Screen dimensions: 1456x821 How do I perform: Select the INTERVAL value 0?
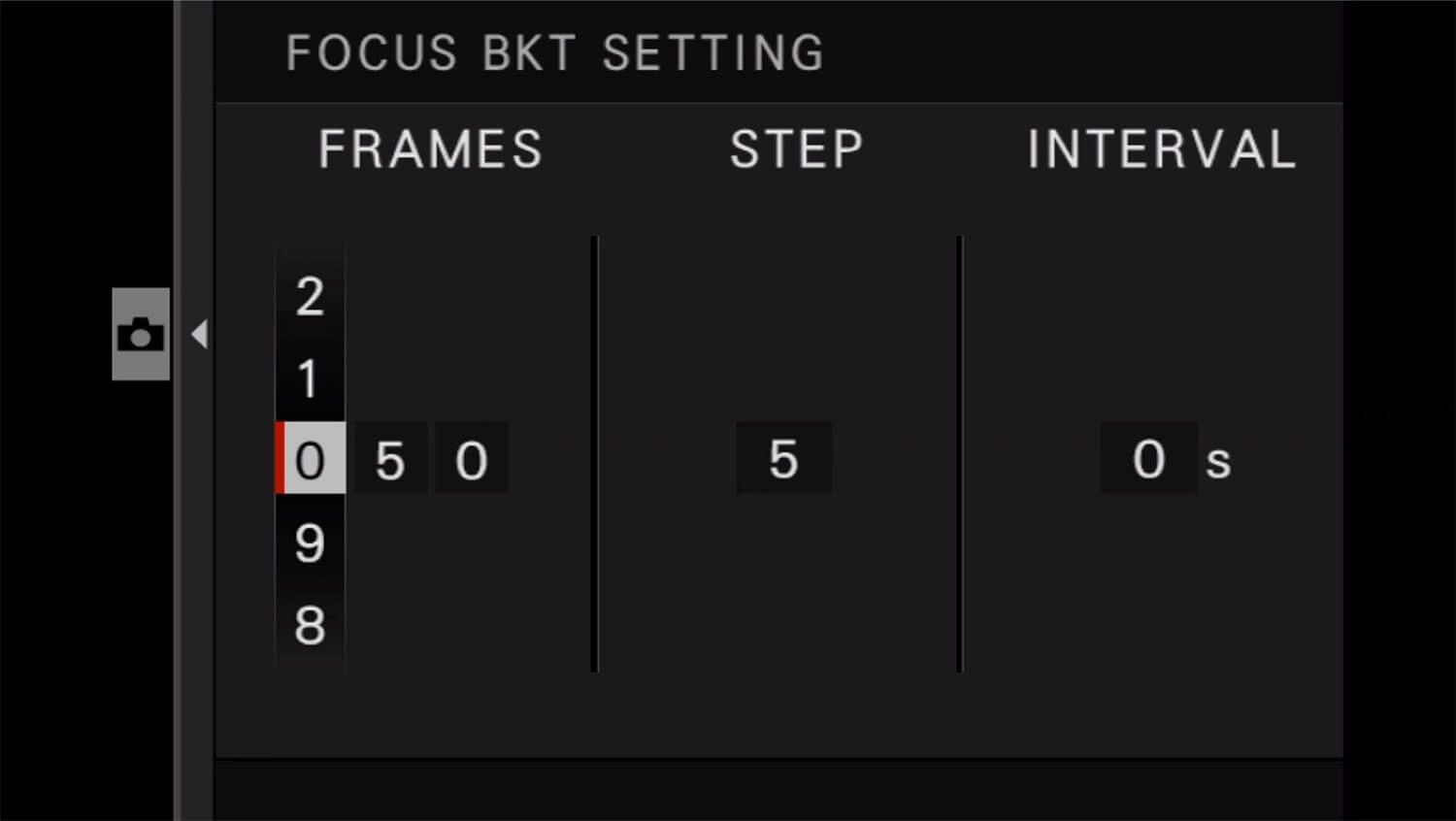click(x=1148, y=458)
